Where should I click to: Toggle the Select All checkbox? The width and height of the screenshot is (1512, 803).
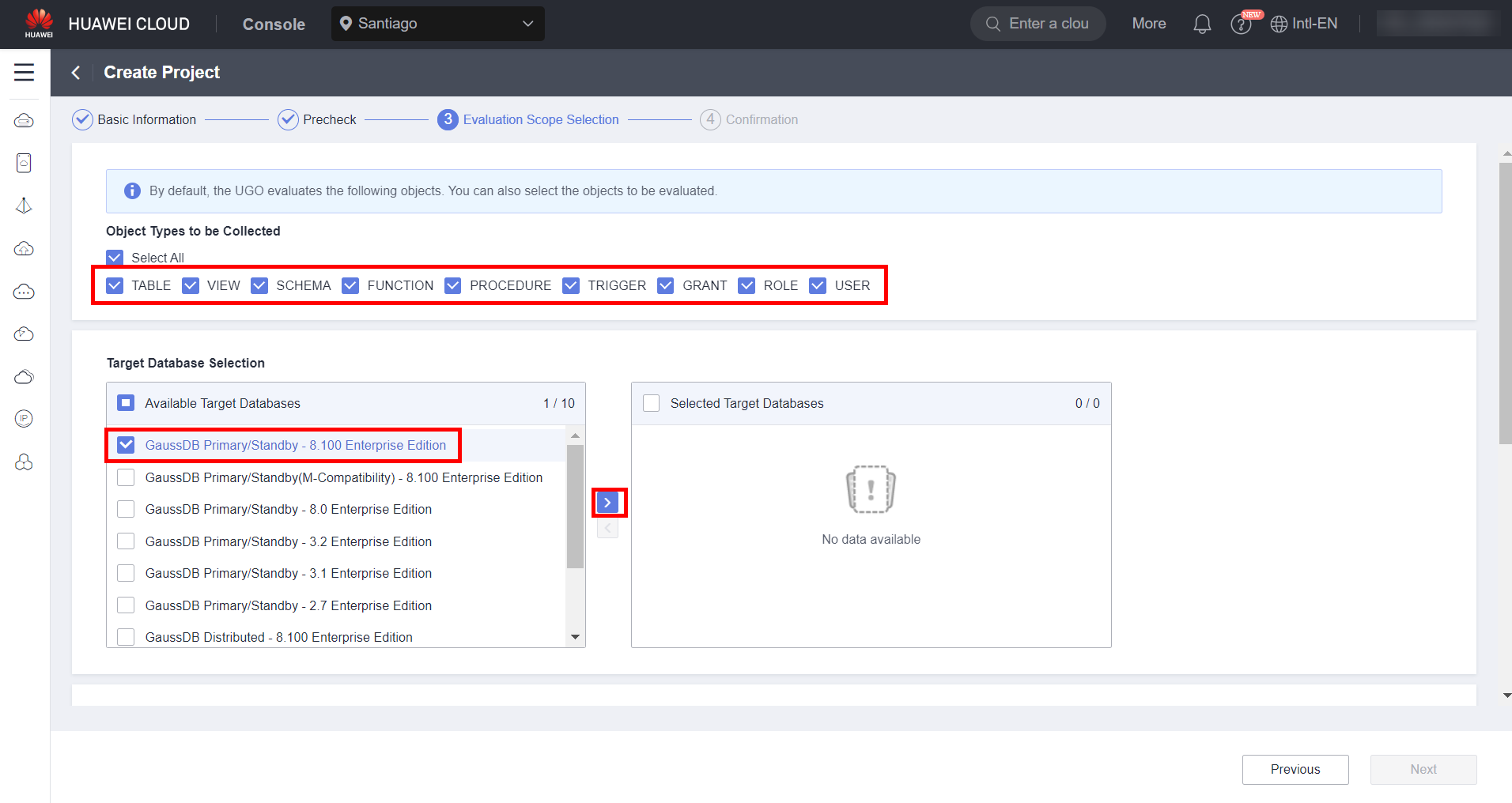[x=115, y=258]
